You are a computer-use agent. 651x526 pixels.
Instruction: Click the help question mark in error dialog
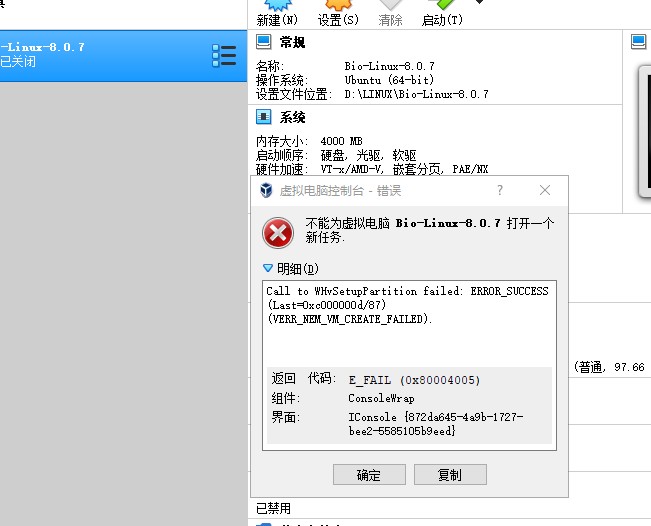point(500,190)
